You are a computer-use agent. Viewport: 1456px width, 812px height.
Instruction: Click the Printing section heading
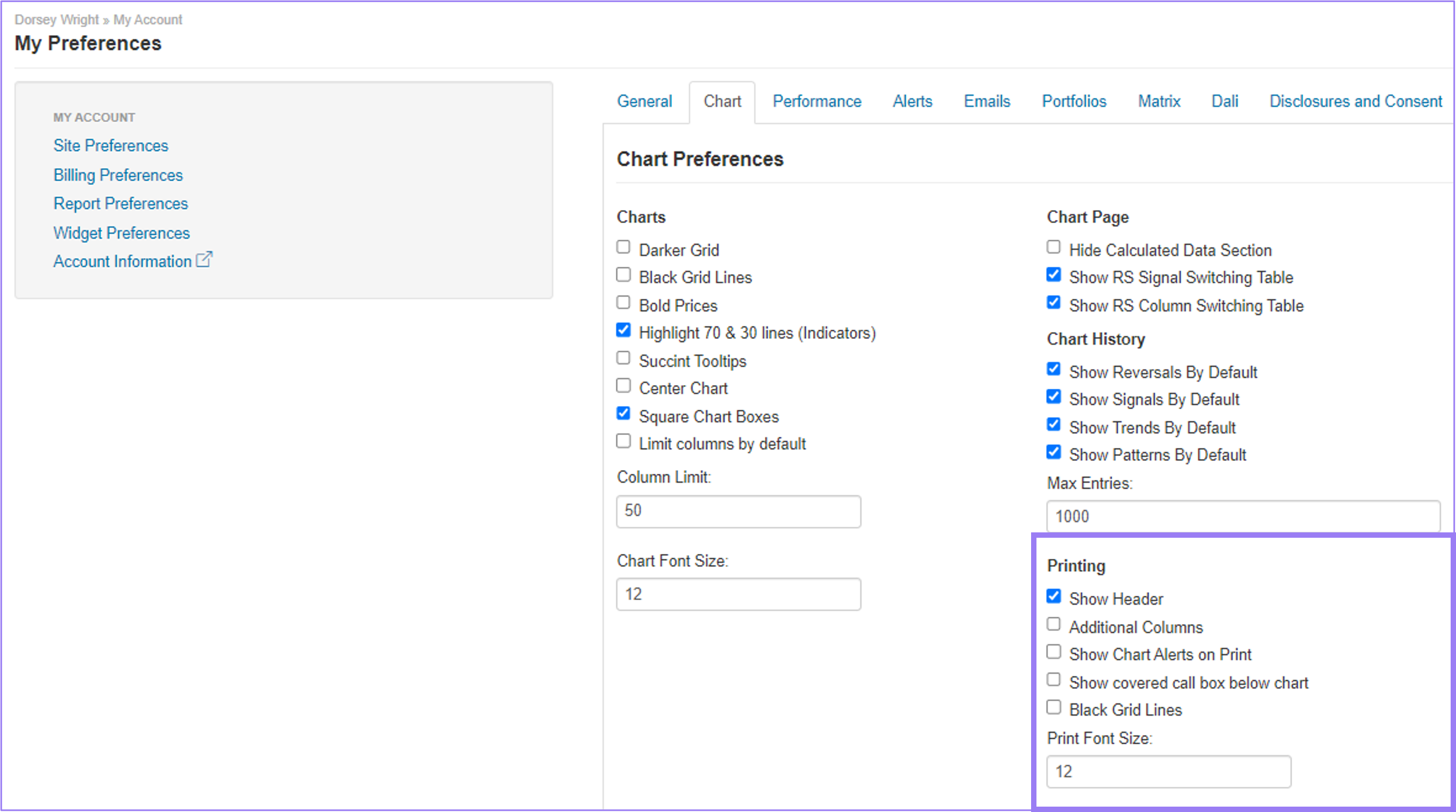[1076, 566]
